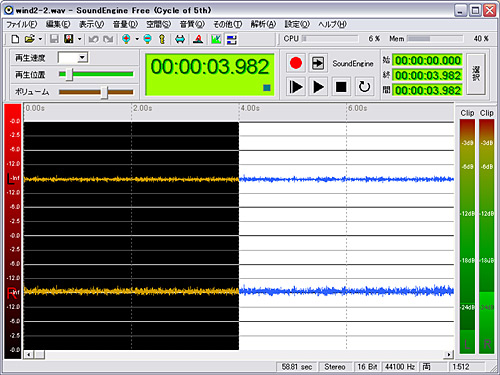Open the 表示(V) menu
500x375 pixels.
click(91, 24)
